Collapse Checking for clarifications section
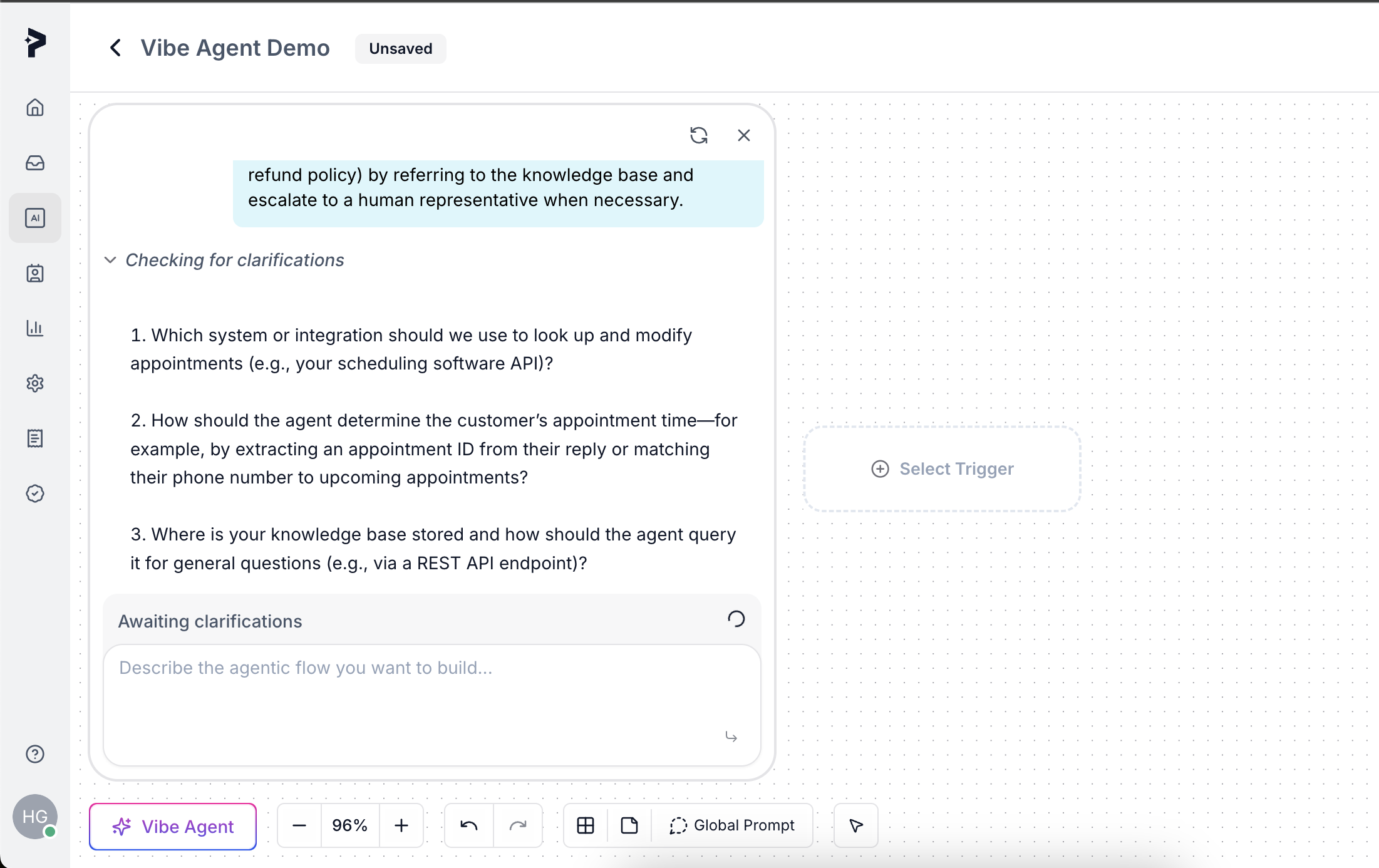Viewport: 1379px width, 868px height. point(110,260)
